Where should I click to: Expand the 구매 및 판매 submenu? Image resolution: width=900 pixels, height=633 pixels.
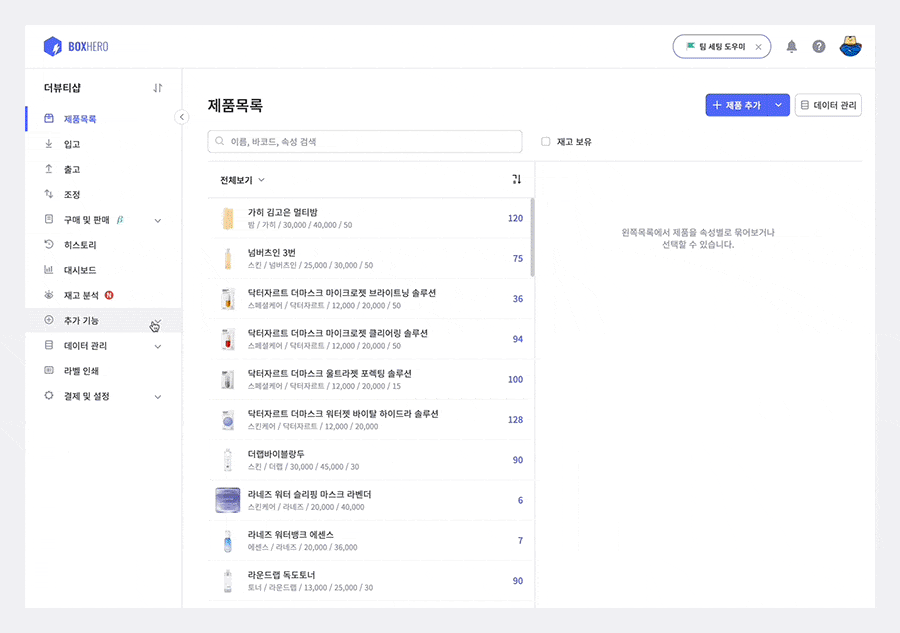(157, 220)
